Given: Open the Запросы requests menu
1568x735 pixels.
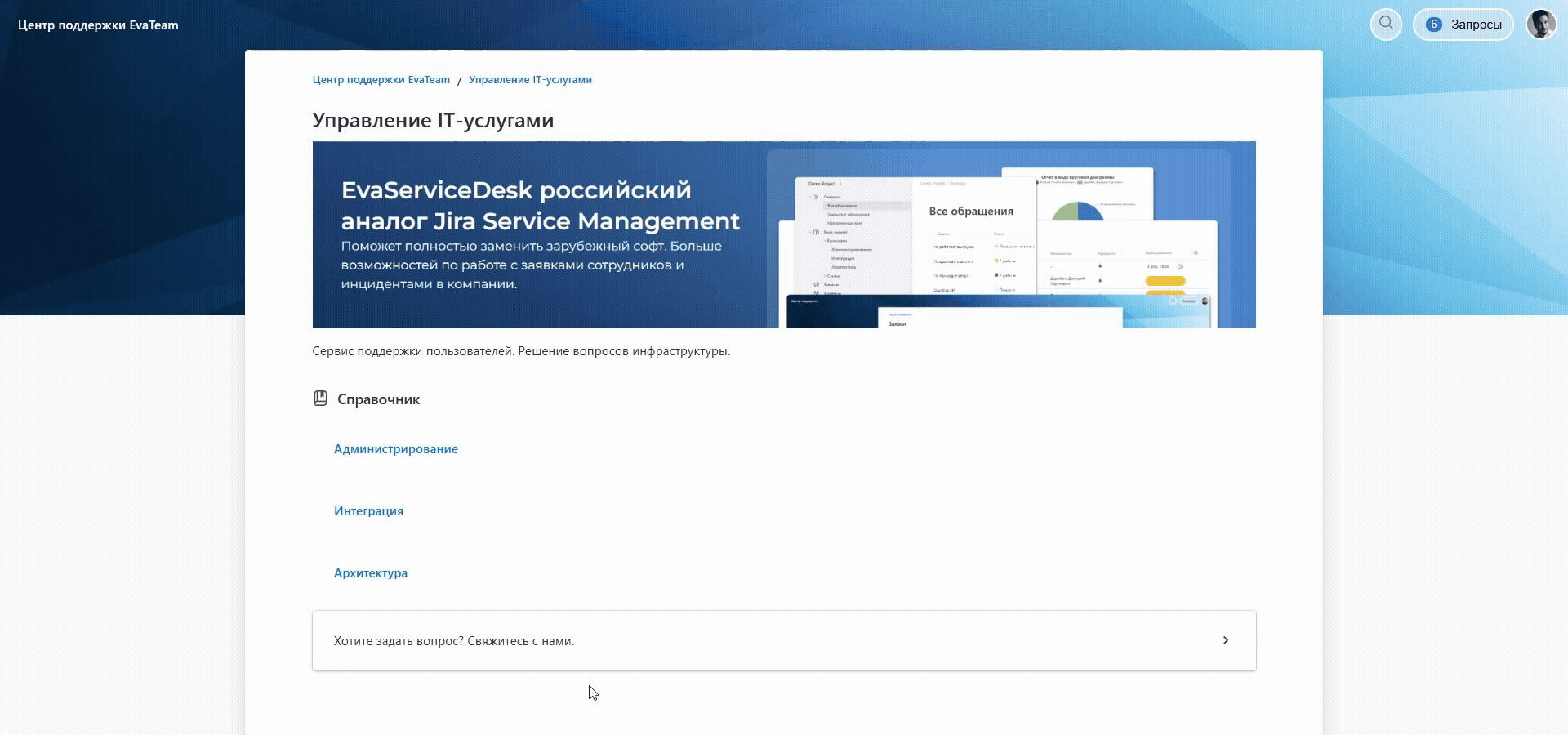Looking at the screenshot, I should (x=1475, y=24).
